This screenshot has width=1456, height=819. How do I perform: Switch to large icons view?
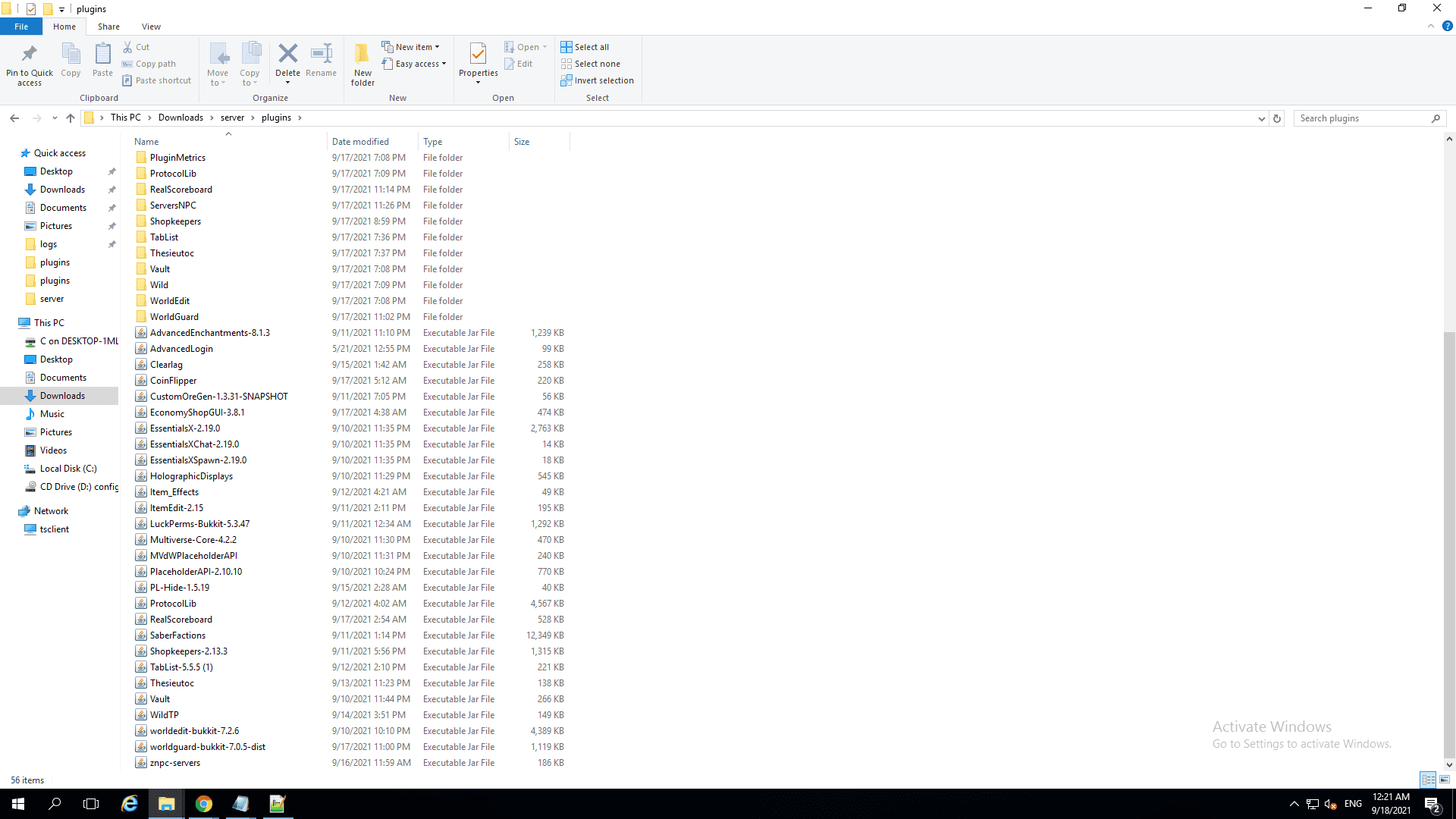click(1445, 780)
